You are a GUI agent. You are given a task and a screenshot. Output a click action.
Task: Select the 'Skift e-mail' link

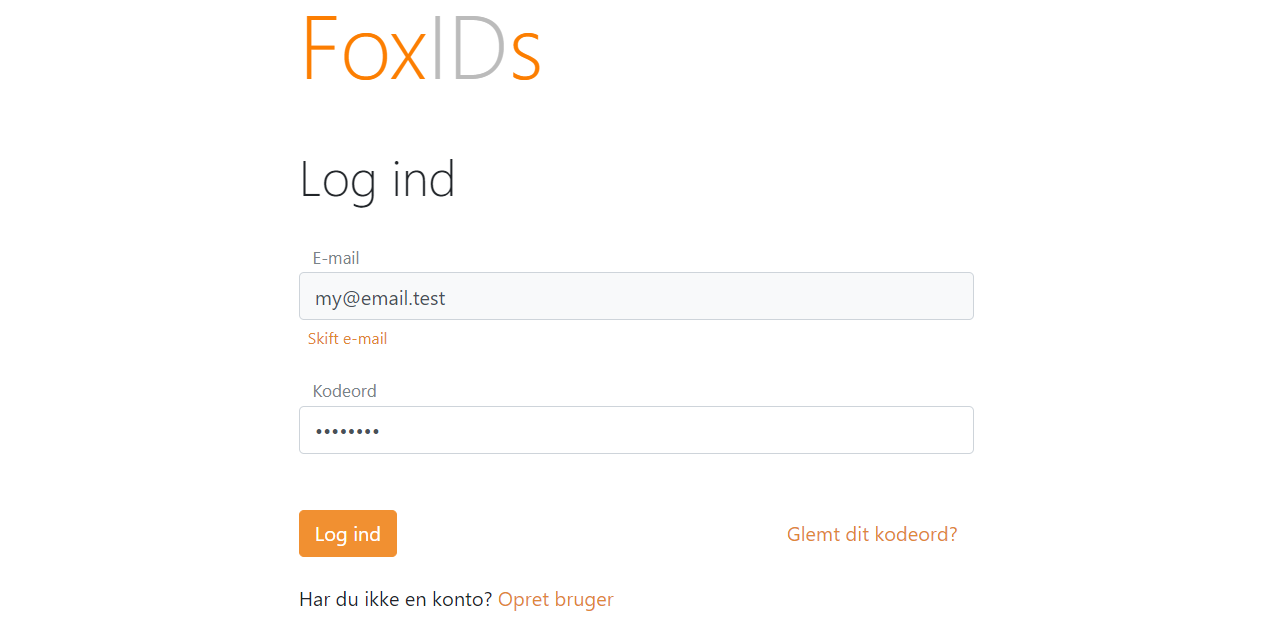coord(347,339)
